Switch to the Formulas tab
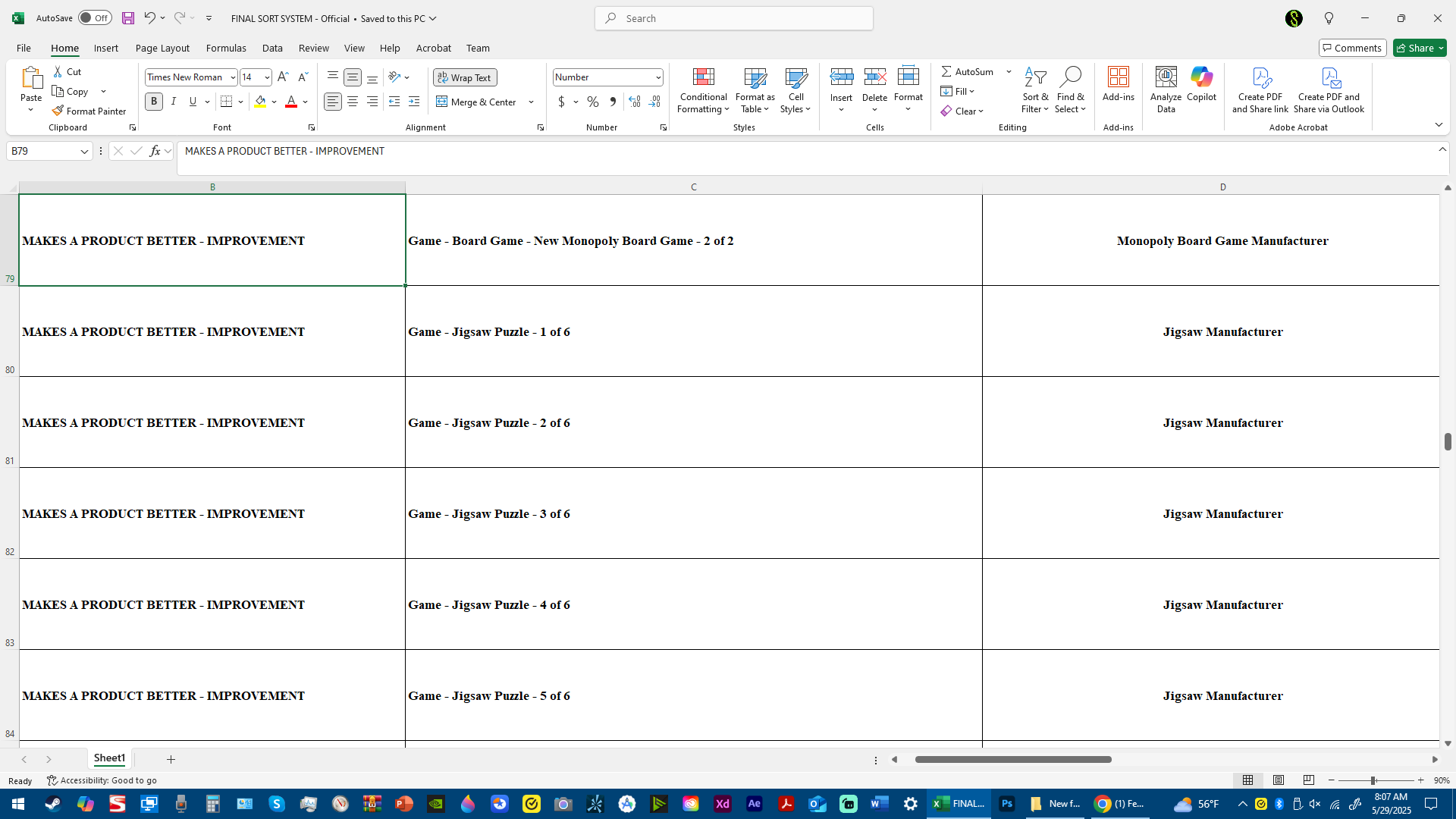1456x819 pixels. click(226, 48)
